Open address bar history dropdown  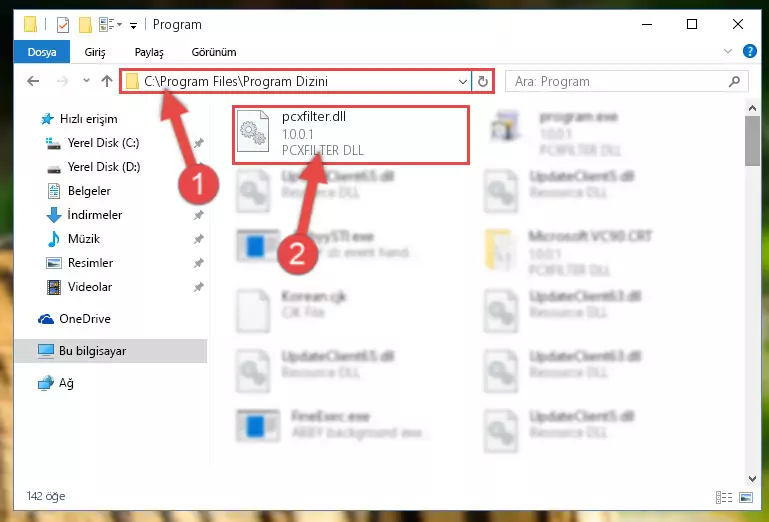click(x=462, y=81)
